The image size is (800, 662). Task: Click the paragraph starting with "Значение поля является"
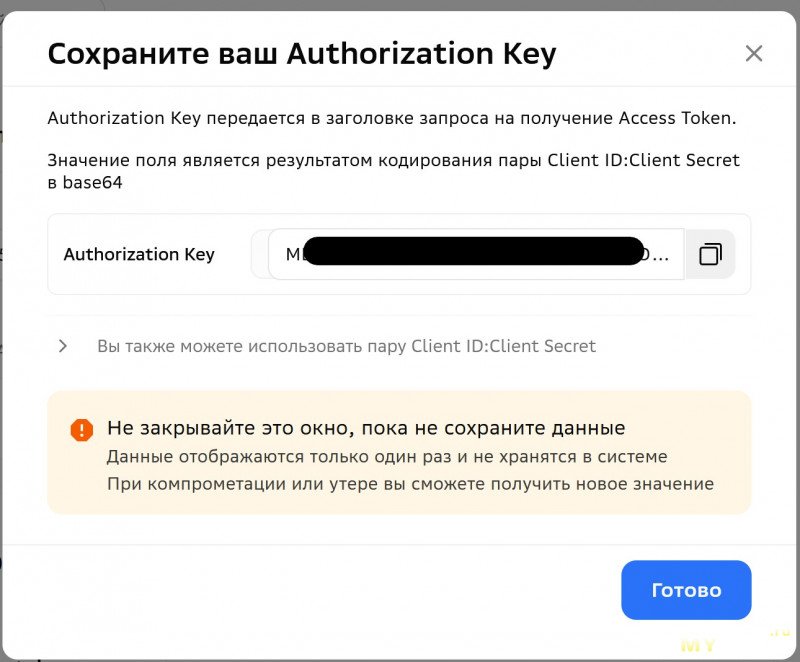(393, 160)
